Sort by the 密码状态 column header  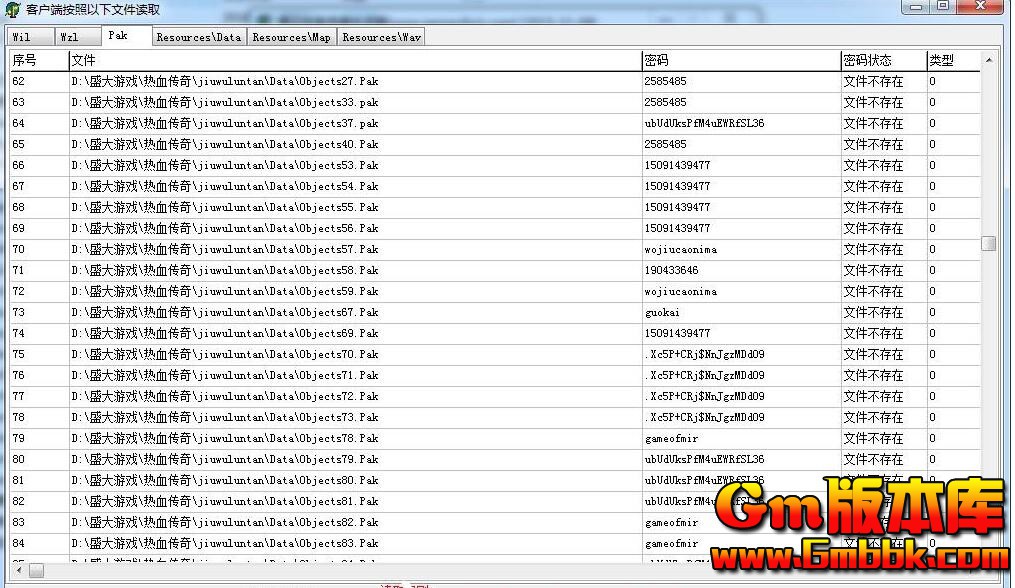(x=882, y=61)
